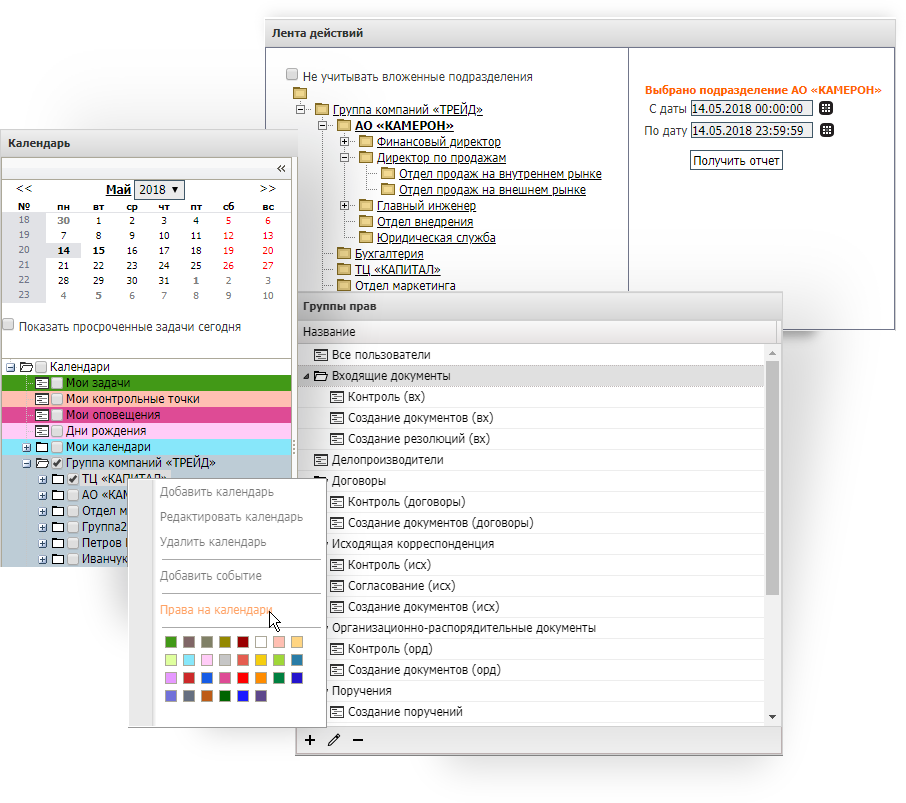
Task: Expand the Финансовый директор tree node
Action: [345, 142]
